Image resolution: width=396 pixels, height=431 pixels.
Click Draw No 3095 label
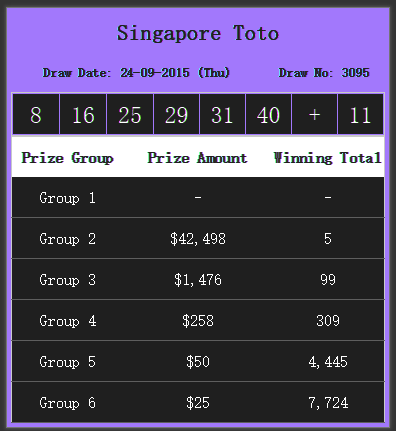324,73
